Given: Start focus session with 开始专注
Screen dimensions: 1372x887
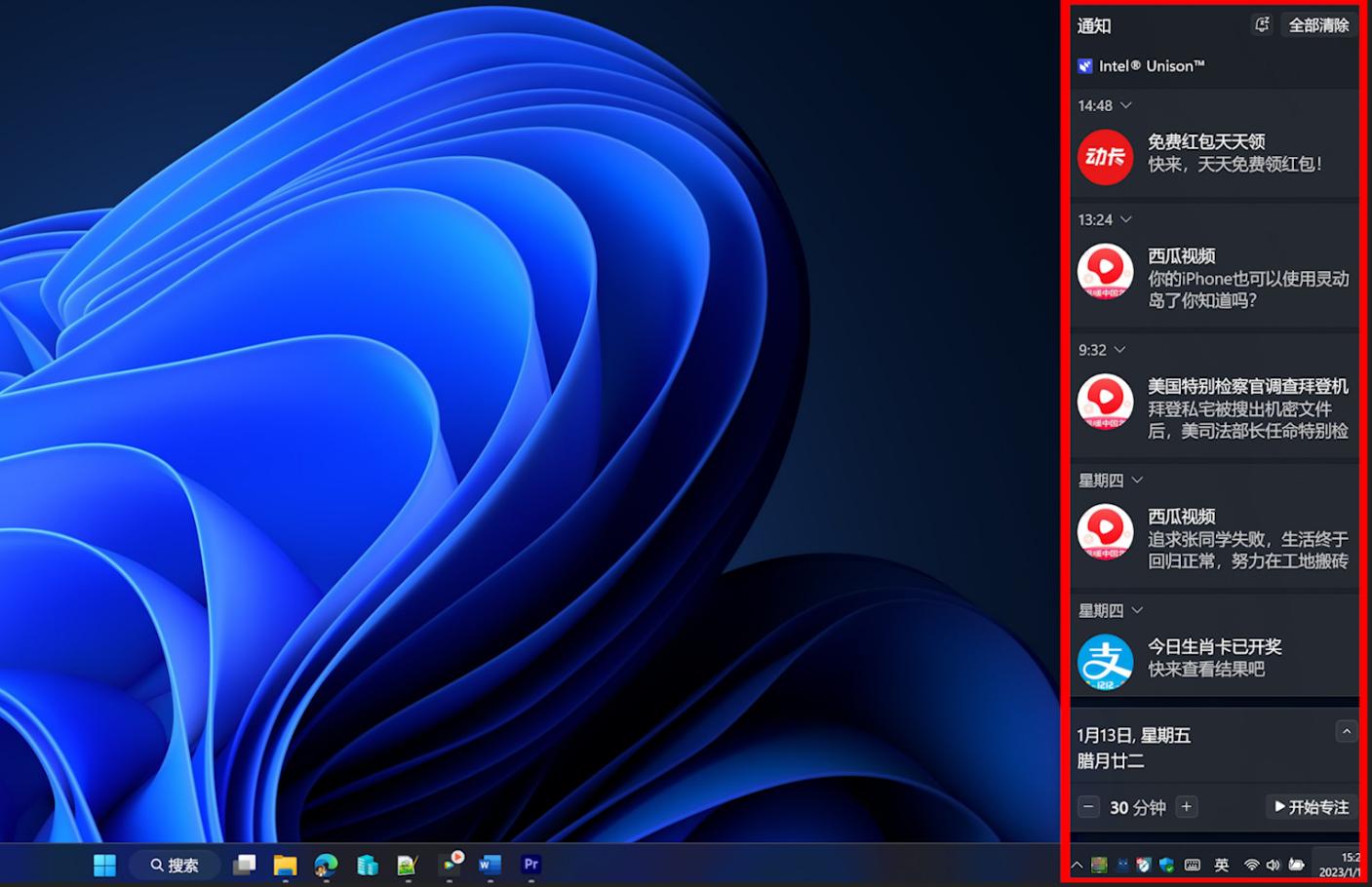Looking at the screenshot, I should click(x=1312, y=807).
